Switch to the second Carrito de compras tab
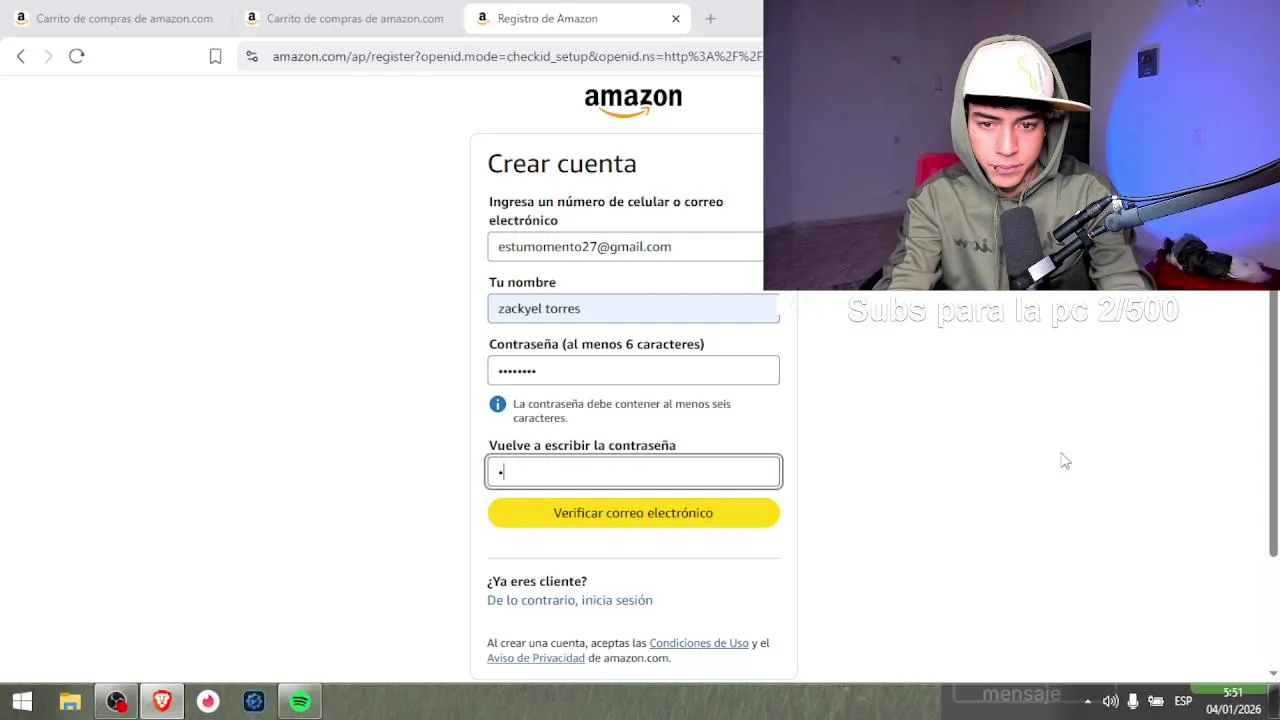Screen dimensions: 1280x720 [x=345, y=18]
